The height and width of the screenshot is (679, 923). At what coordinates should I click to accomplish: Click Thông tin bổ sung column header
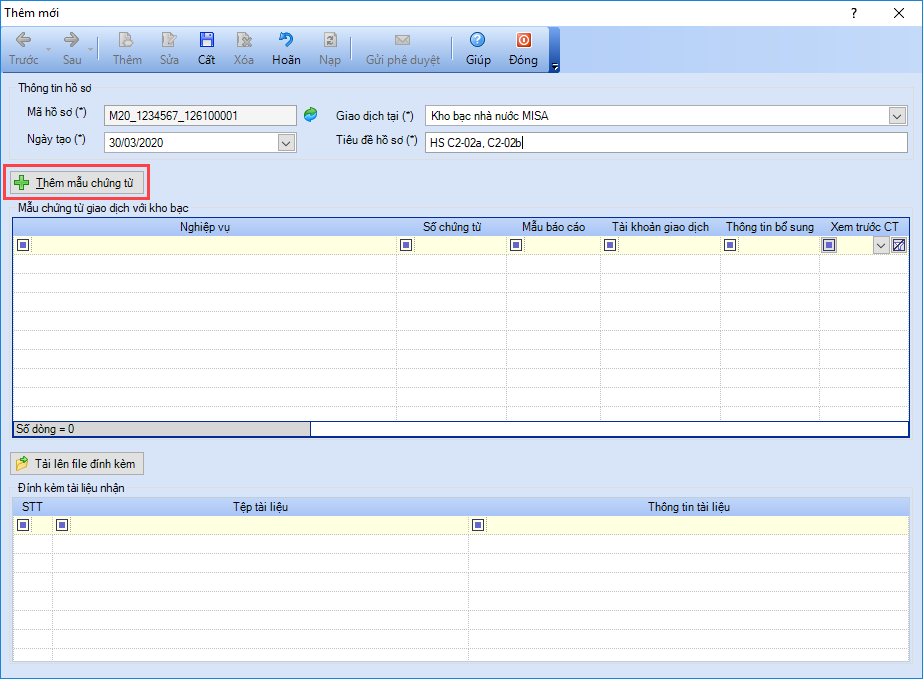pos(770,227)
